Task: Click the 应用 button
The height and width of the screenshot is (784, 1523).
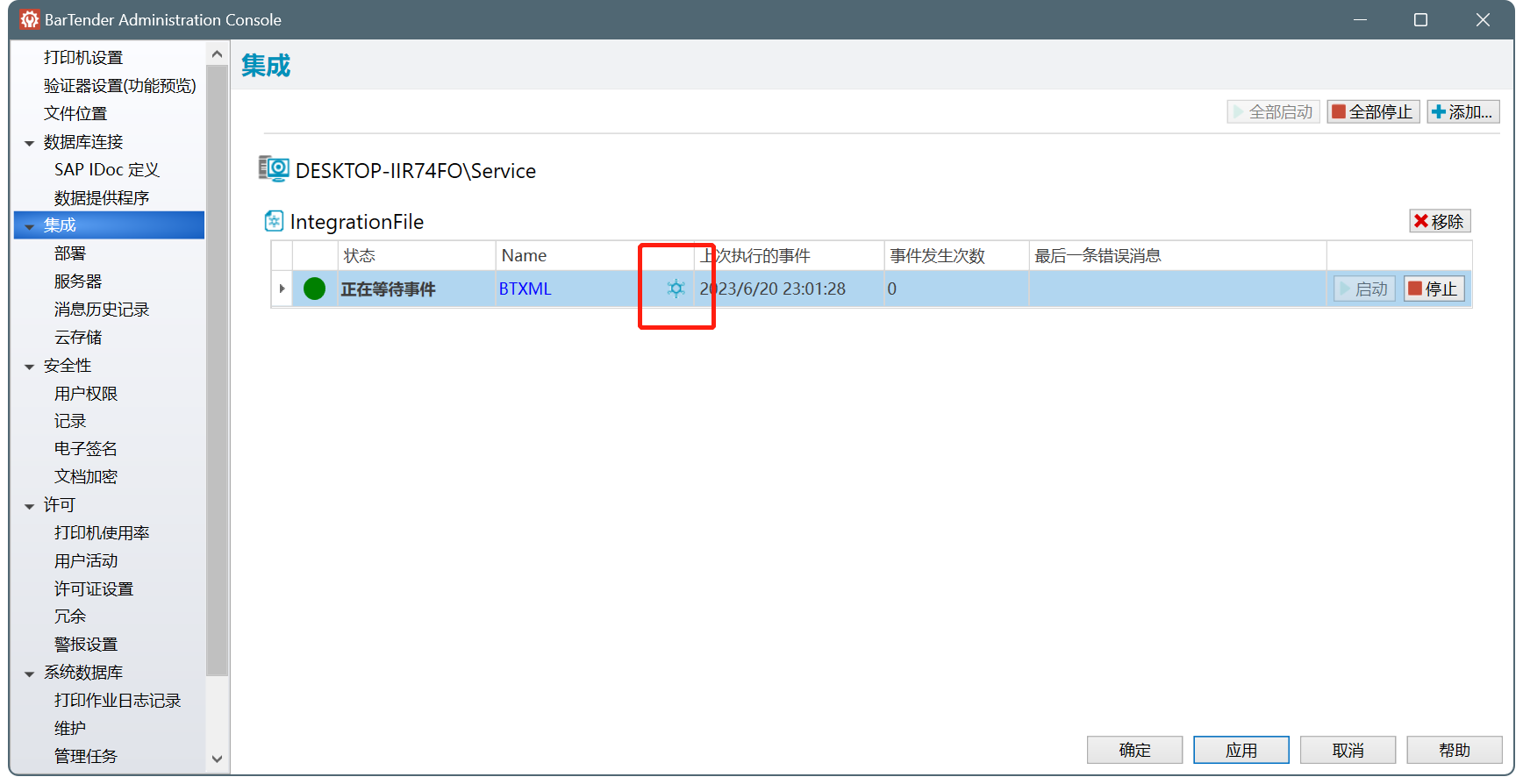Action: (x=1241, y=750)
